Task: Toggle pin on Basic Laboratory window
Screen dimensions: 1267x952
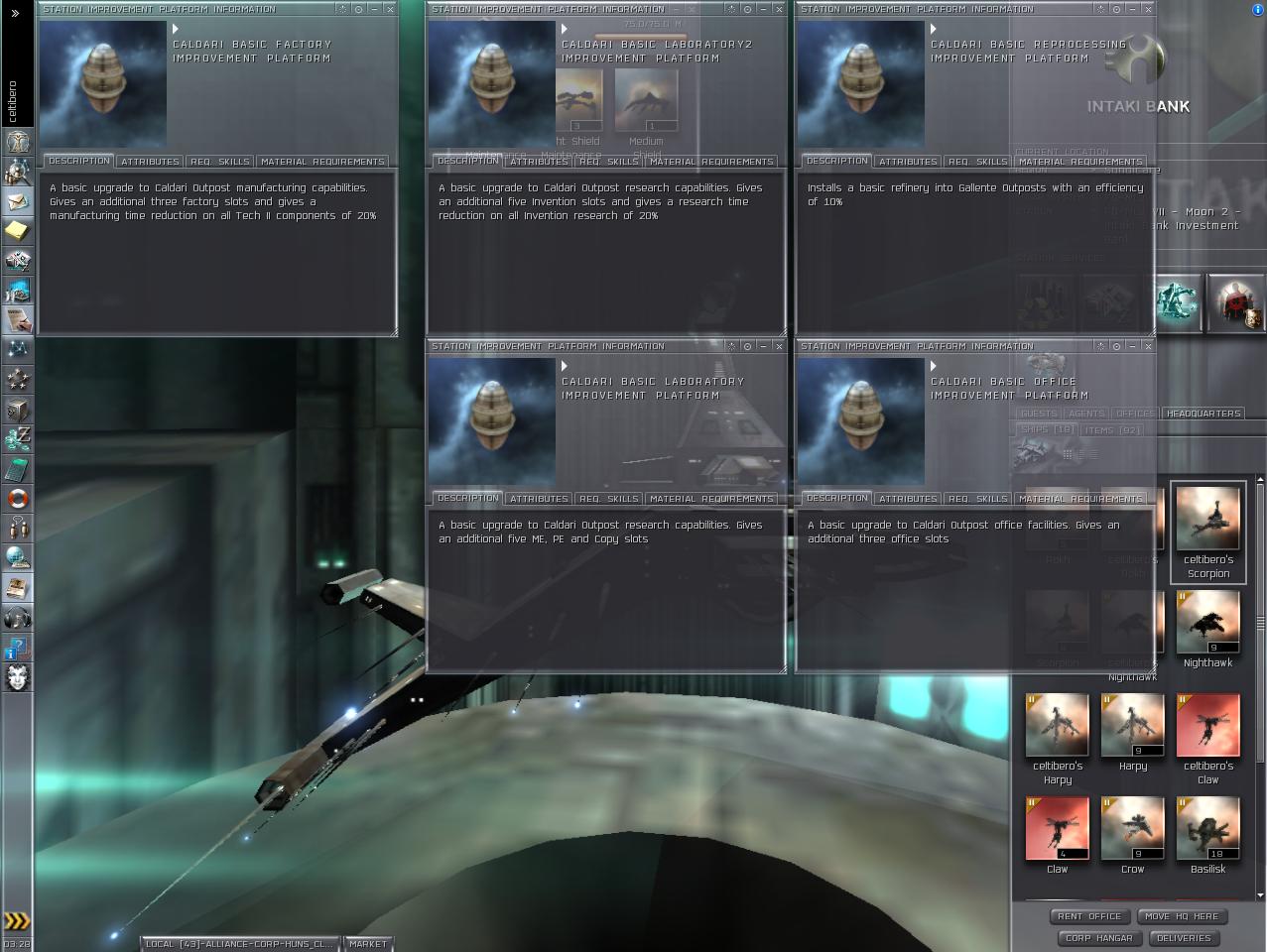Action: [x=747, y=346]
